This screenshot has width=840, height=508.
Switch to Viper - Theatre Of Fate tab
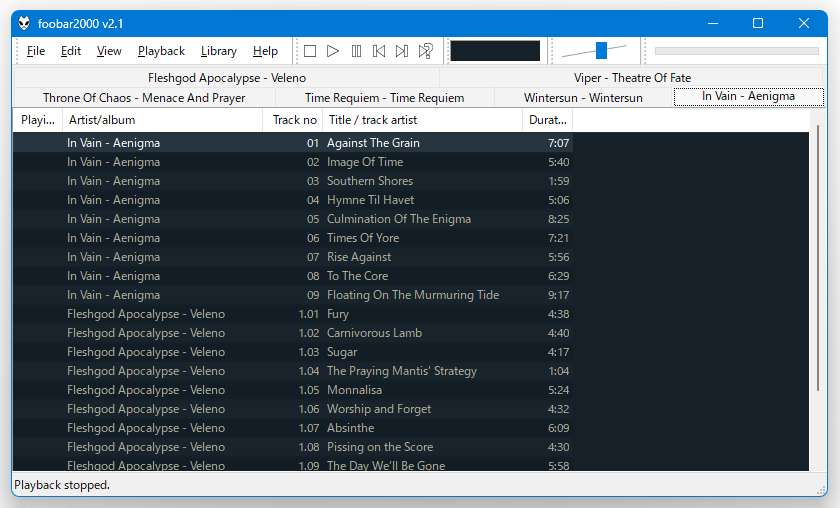tap(632, 78)
